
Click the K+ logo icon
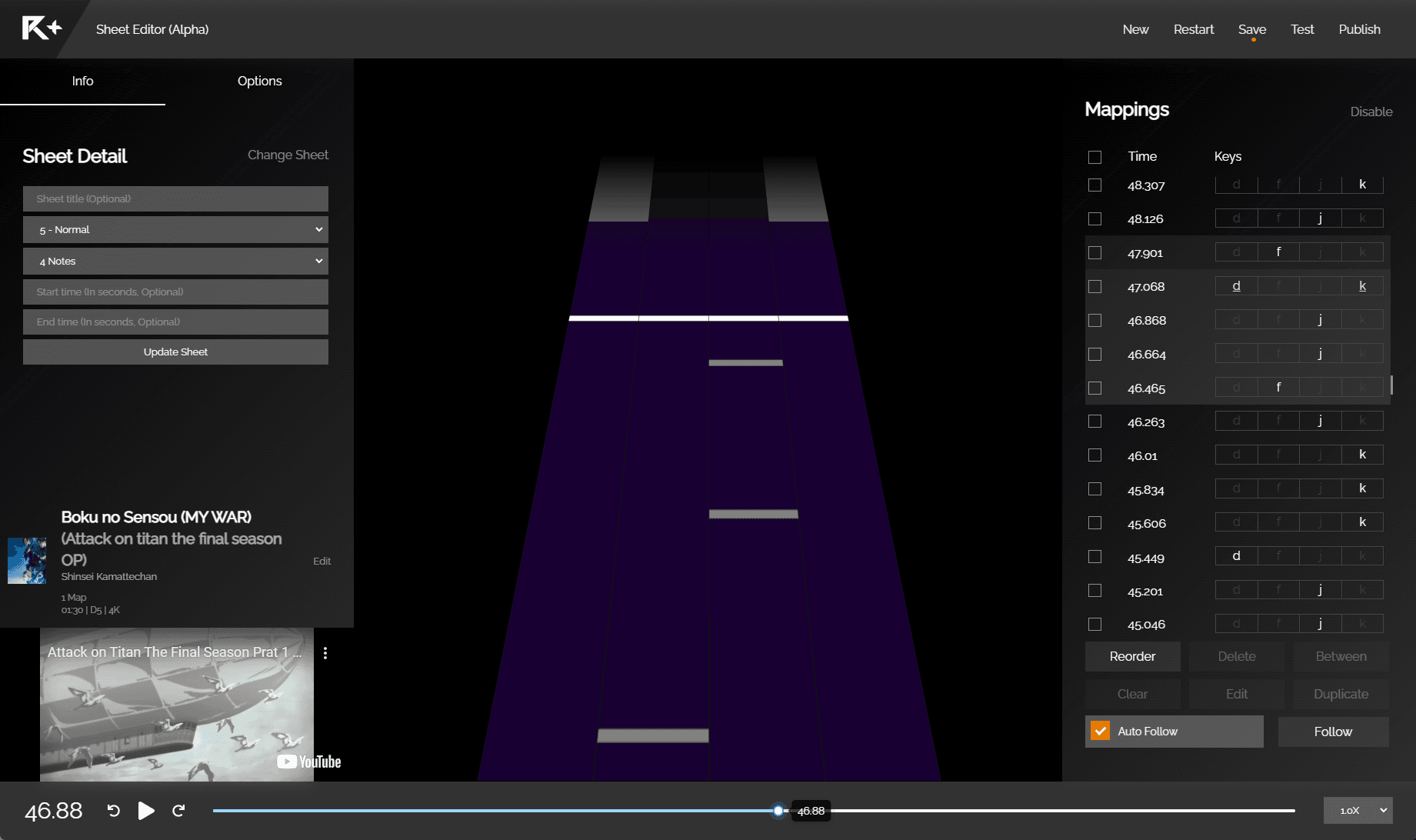(x=42, y=28)
